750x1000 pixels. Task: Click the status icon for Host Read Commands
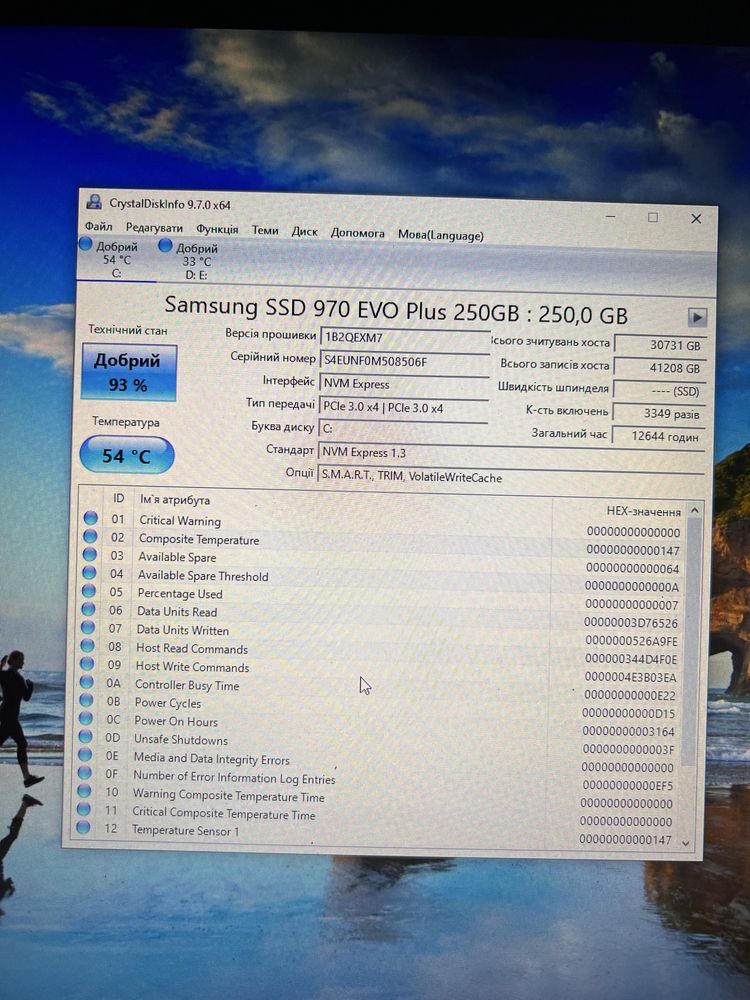click(x=87, y=645)
